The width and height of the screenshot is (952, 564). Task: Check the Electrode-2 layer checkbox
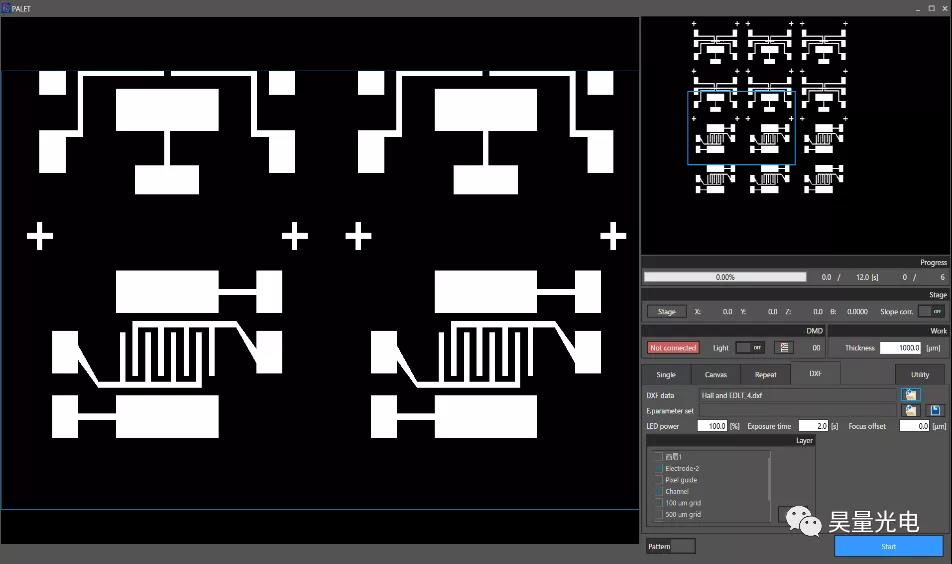659,468
